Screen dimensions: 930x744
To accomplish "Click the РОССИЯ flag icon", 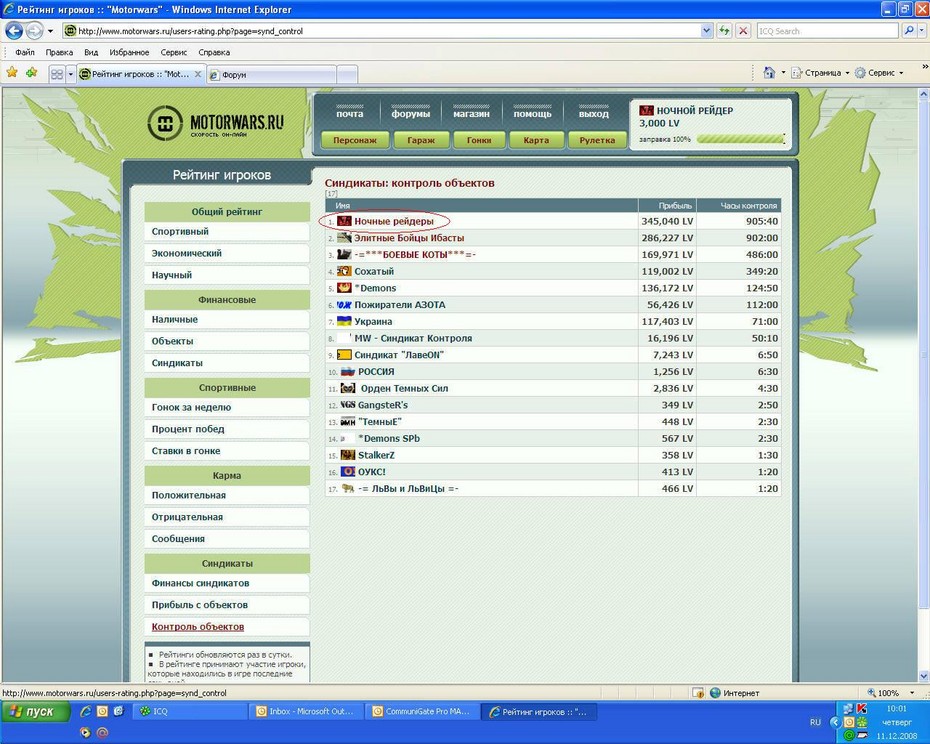I will tap(348, 371).
